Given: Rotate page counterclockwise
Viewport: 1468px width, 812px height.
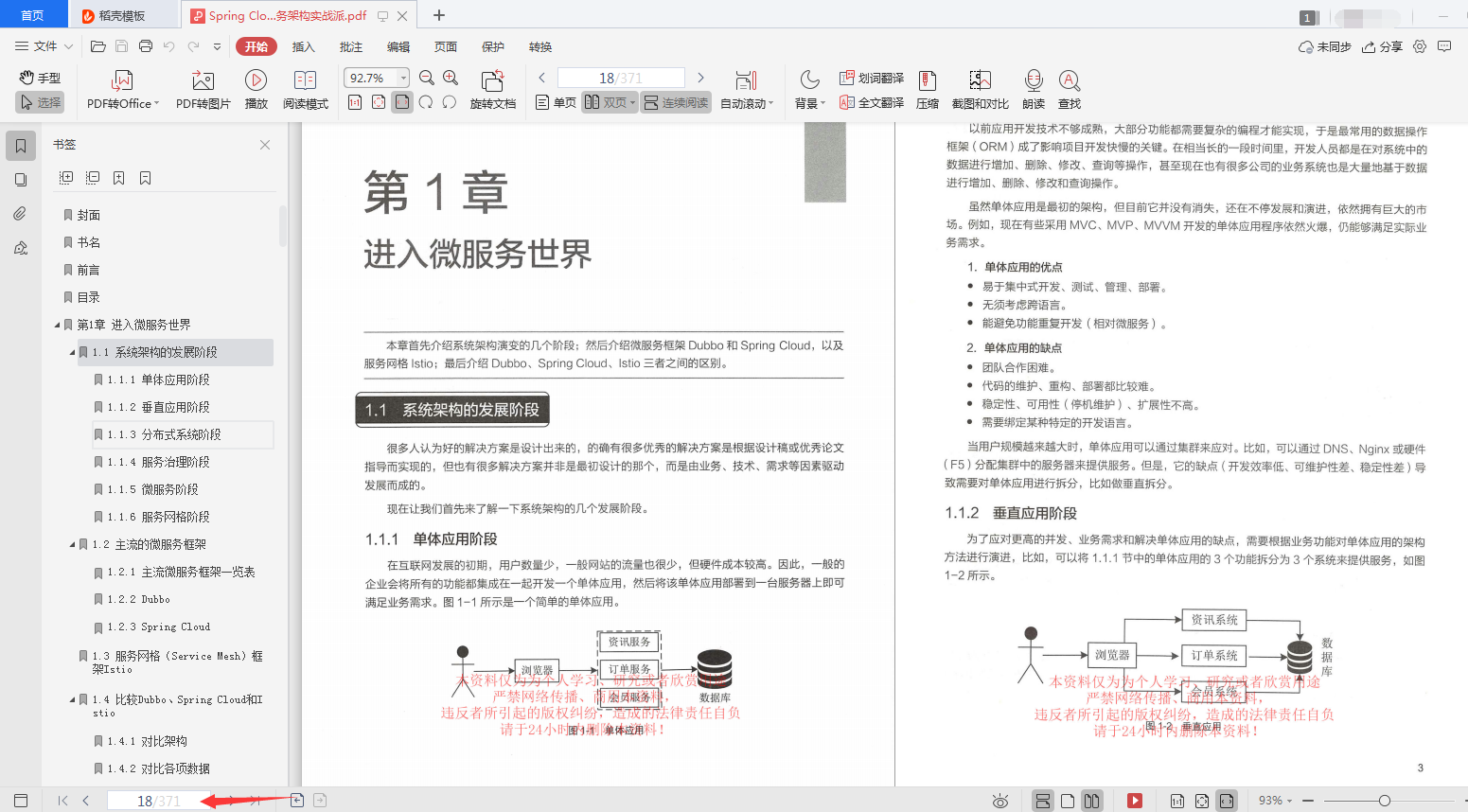Looking at the screenshot, I should [450, 102].
